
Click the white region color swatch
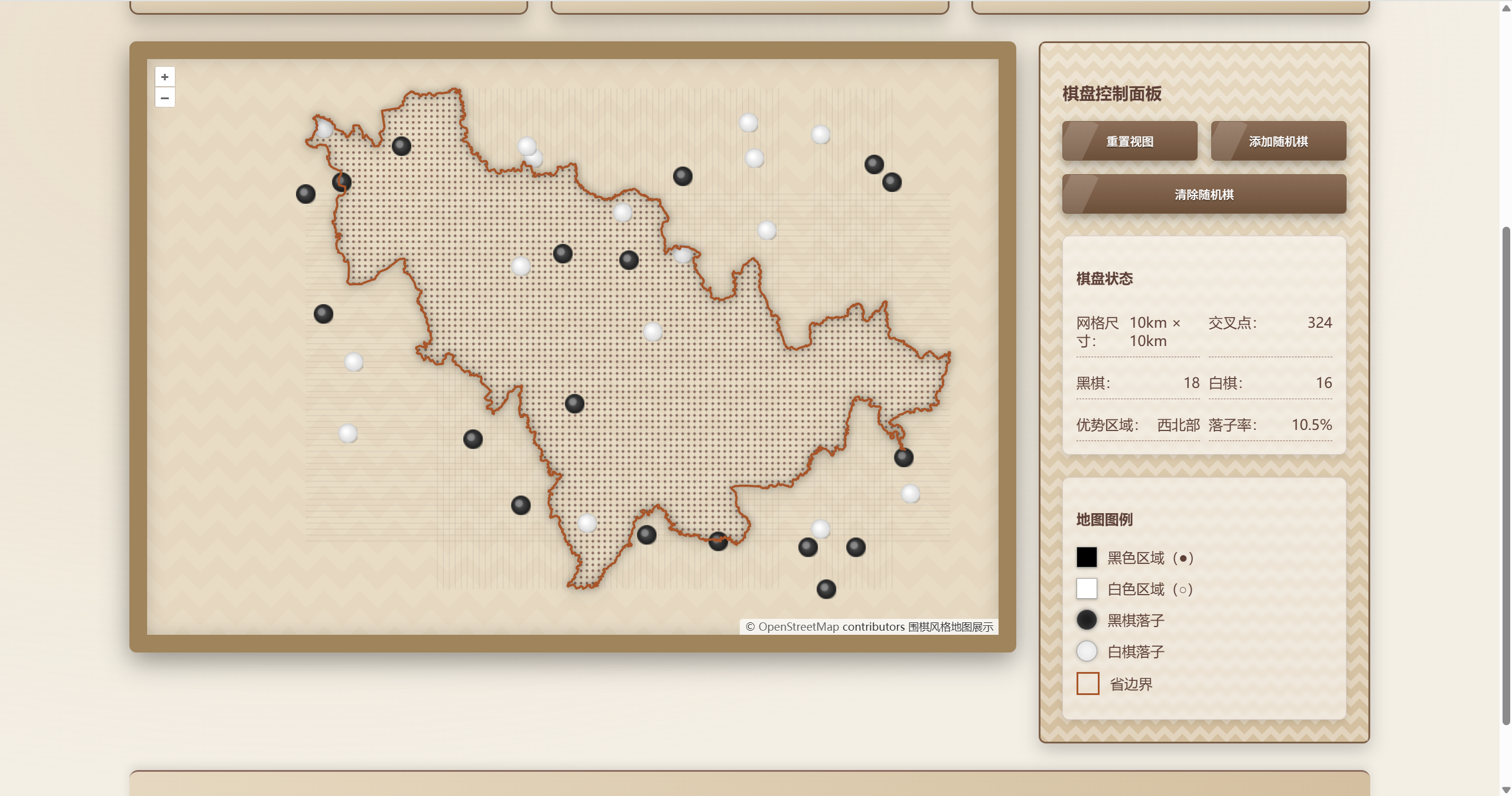1087,588
